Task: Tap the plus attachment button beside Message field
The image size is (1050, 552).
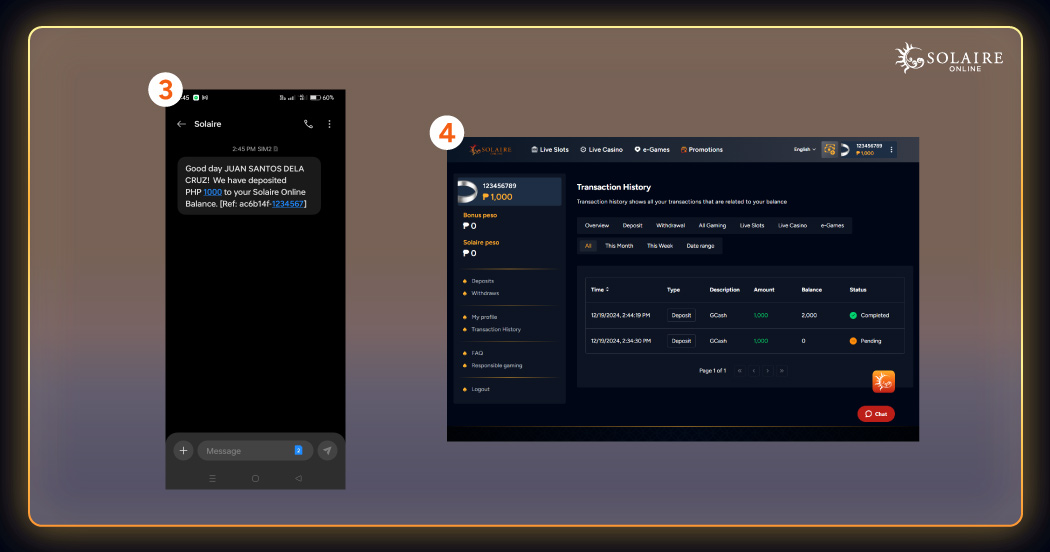Action: tap(183, 451)
